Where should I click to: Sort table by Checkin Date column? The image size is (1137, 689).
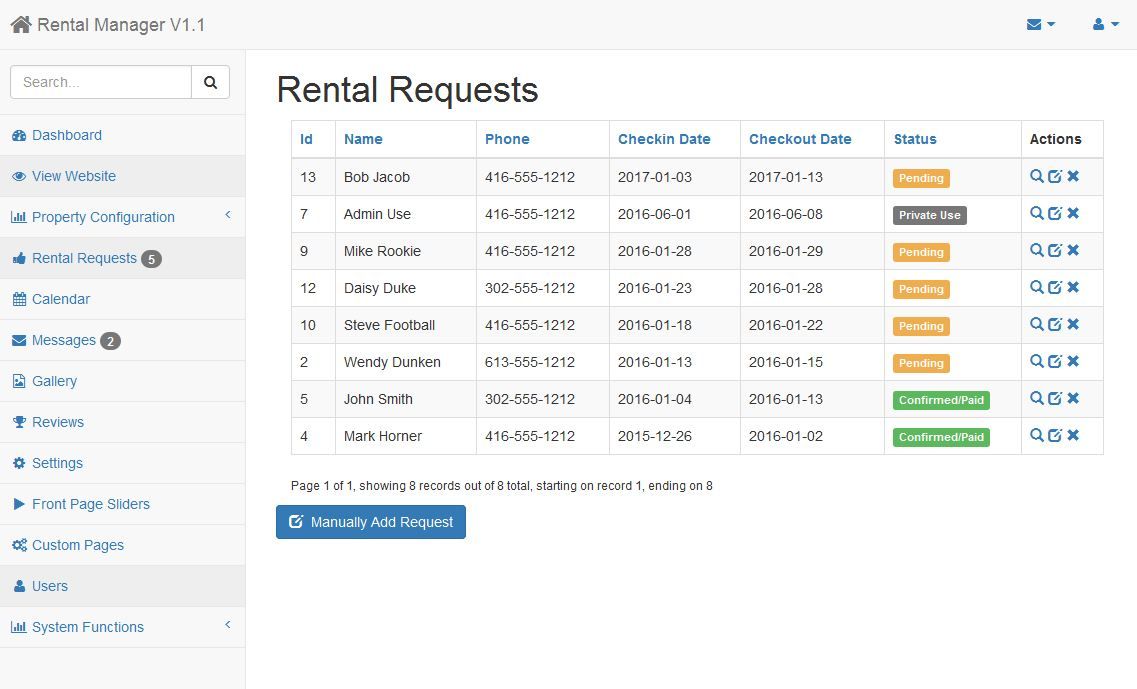664,139
